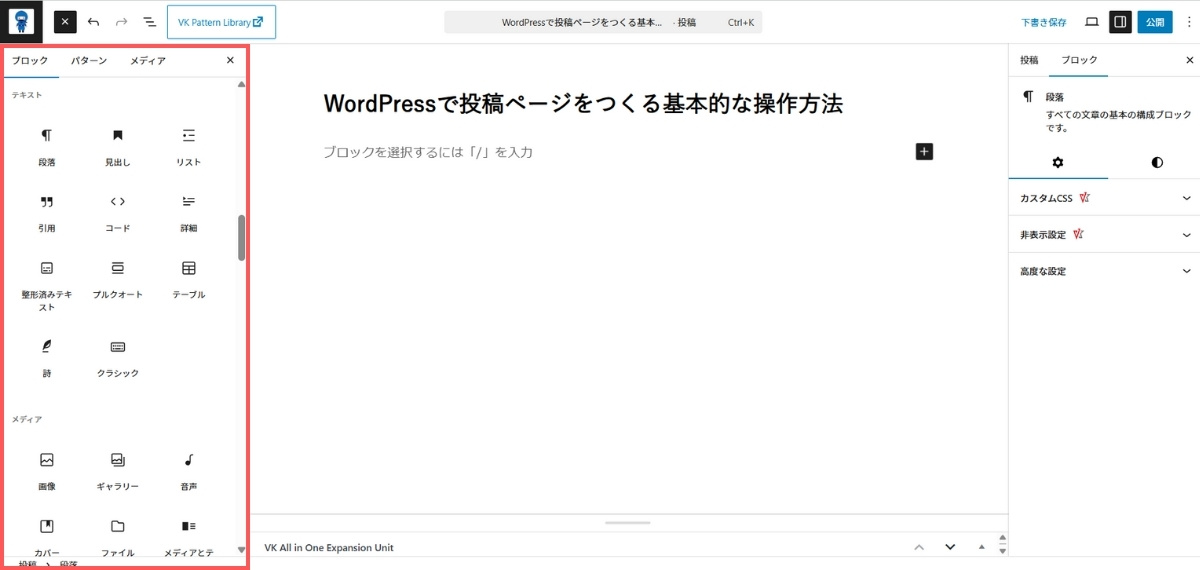Insert the 見出し heading block
The image size is (1200, 570).
(x=118, y=147)
